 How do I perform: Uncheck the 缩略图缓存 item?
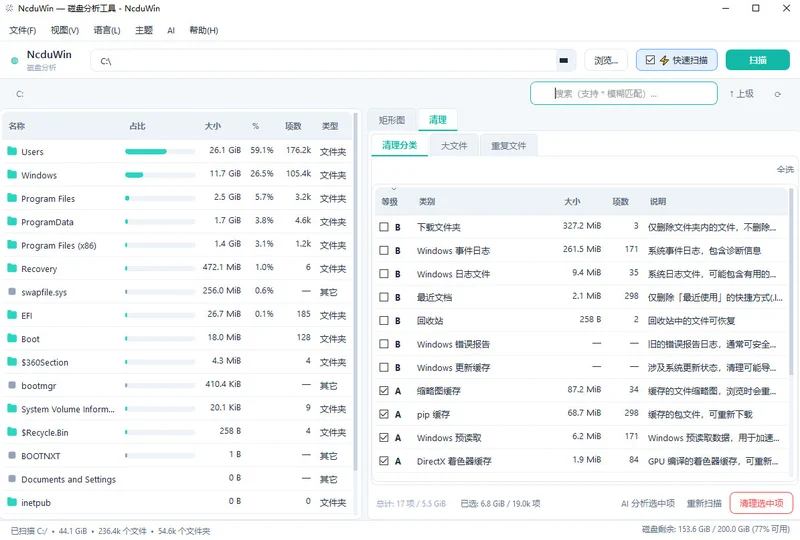click(x=384, y=390)
